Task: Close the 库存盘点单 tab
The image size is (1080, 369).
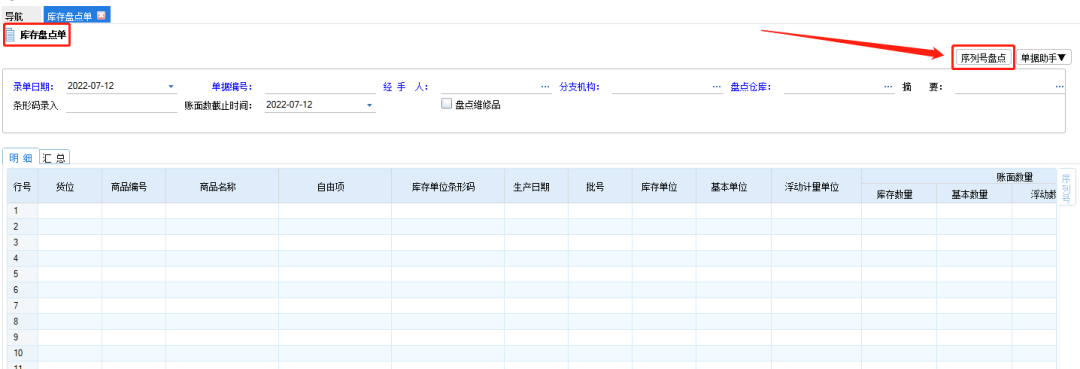Action: 101,16
